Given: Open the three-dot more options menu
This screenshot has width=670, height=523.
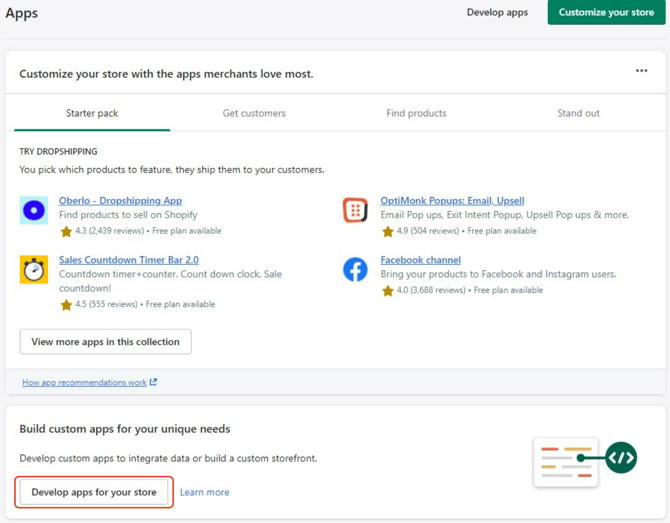Looking at the screenshot, I should pos(641,71).
